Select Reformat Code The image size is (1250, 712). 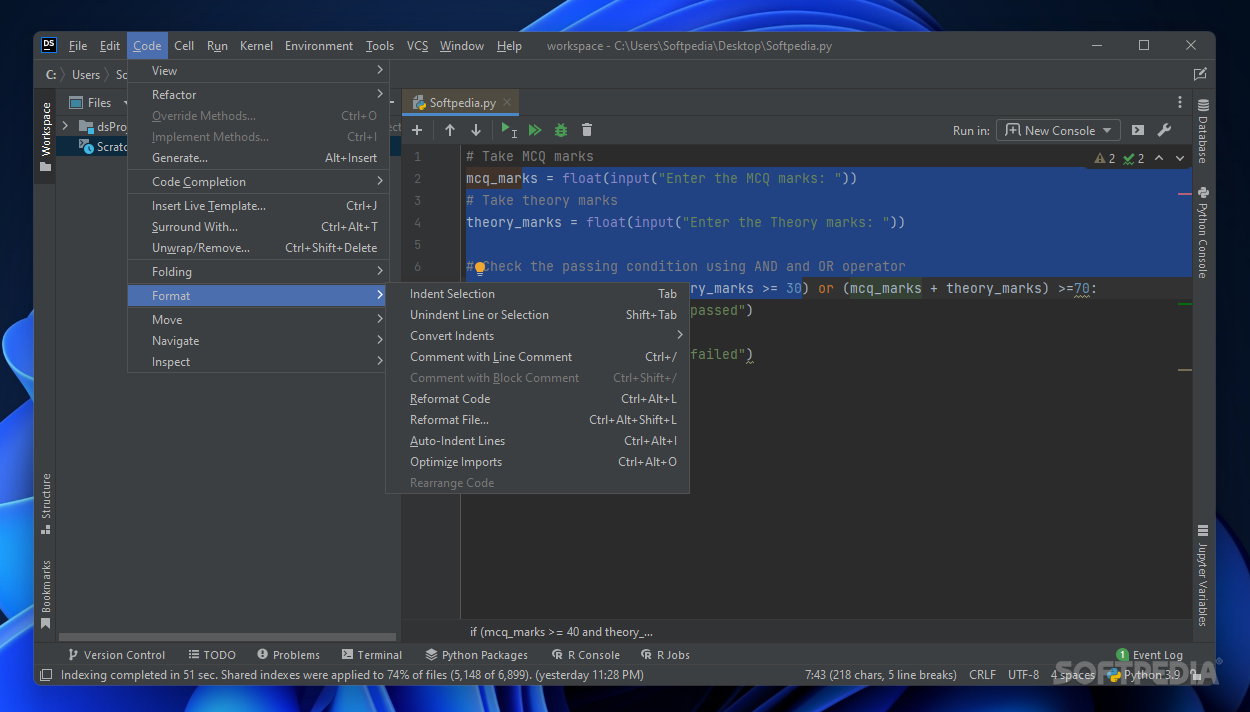point(537,398)
